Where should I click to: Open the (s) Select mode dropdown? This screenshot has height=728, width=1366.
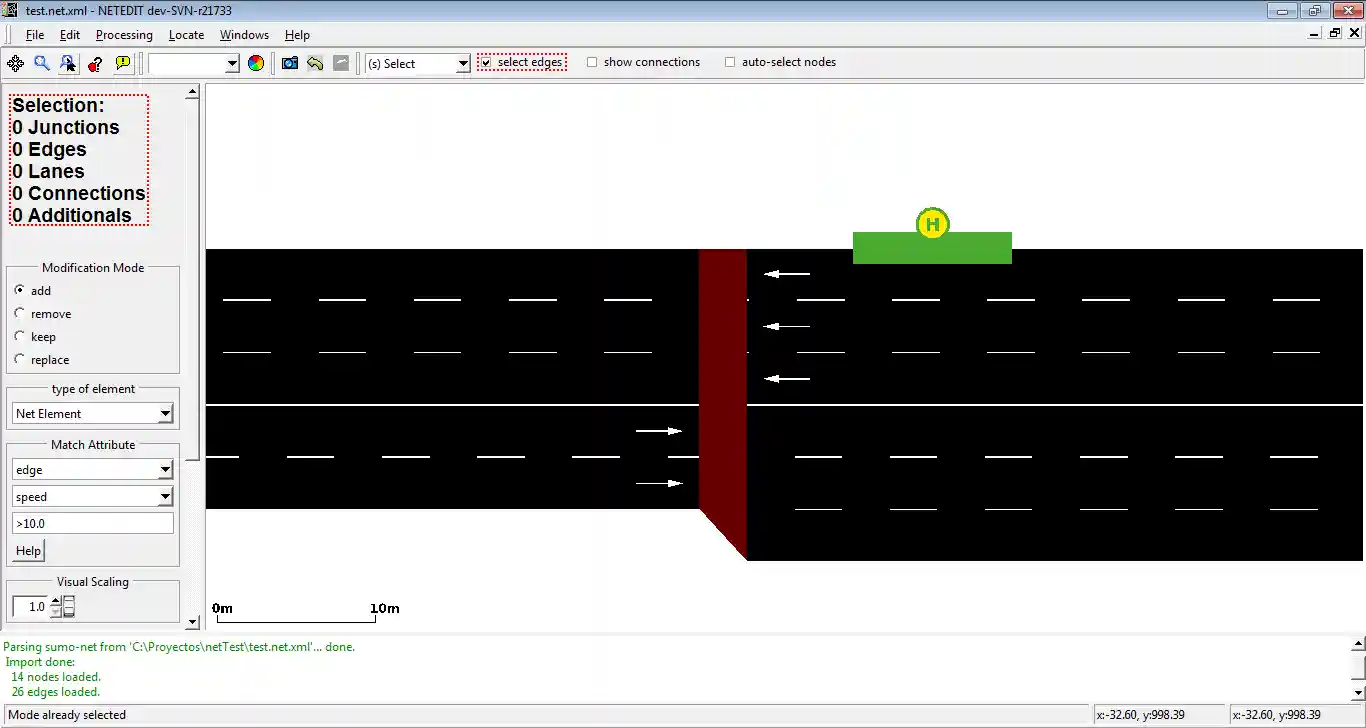click(x=417, y=63)
